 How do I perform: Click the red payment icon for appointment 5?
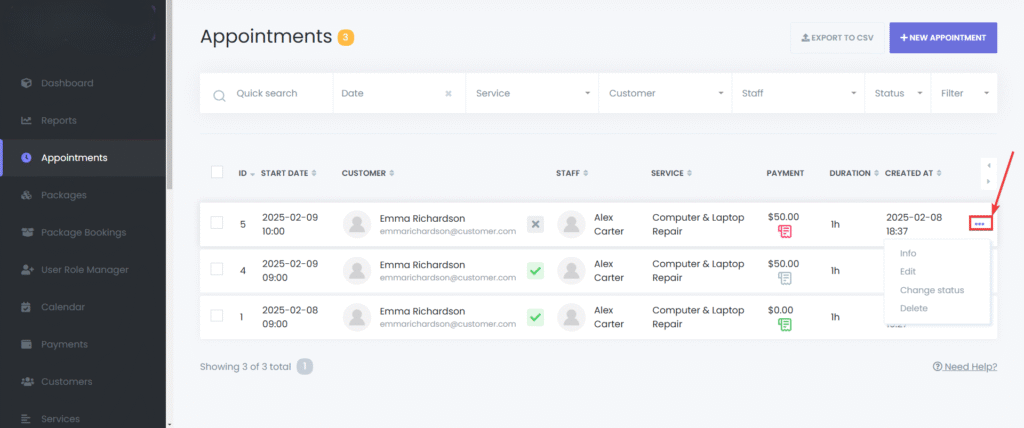coord(785,233)
